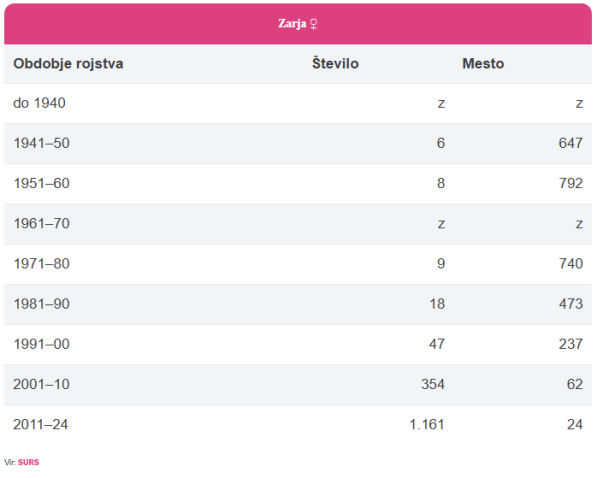Click the 1961–70 period cell
The width and height of the screenshot is (597, 478).
pyautogui.click(x=42, y=224)
